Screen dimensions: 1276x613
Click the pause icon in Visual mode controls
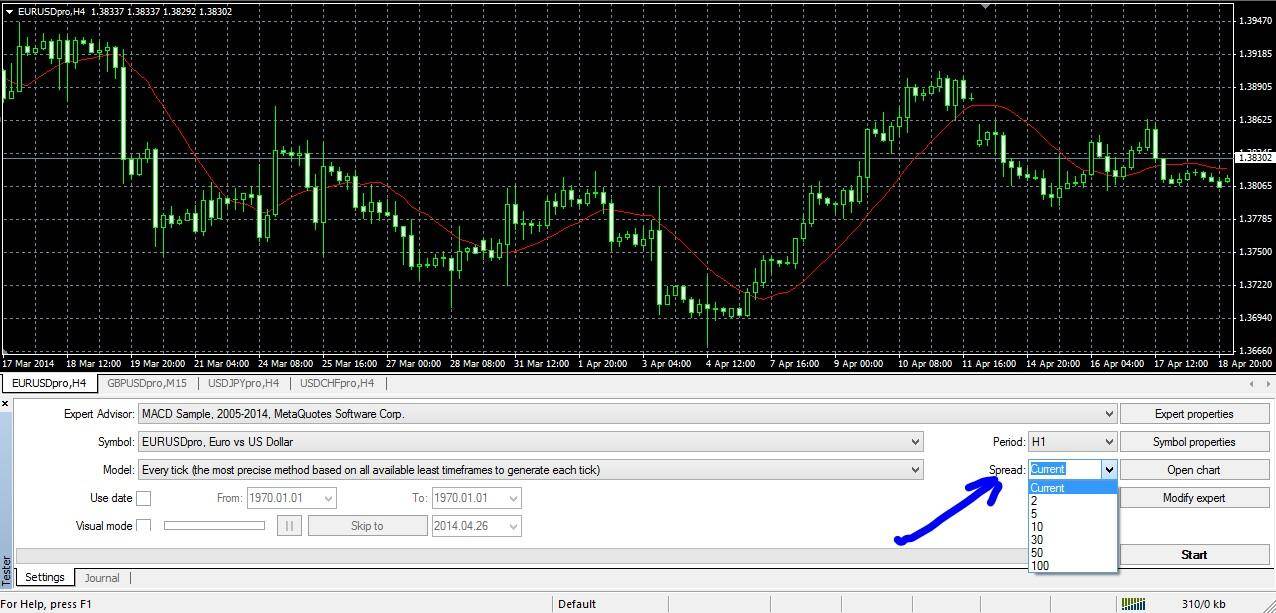coord(289,525)
